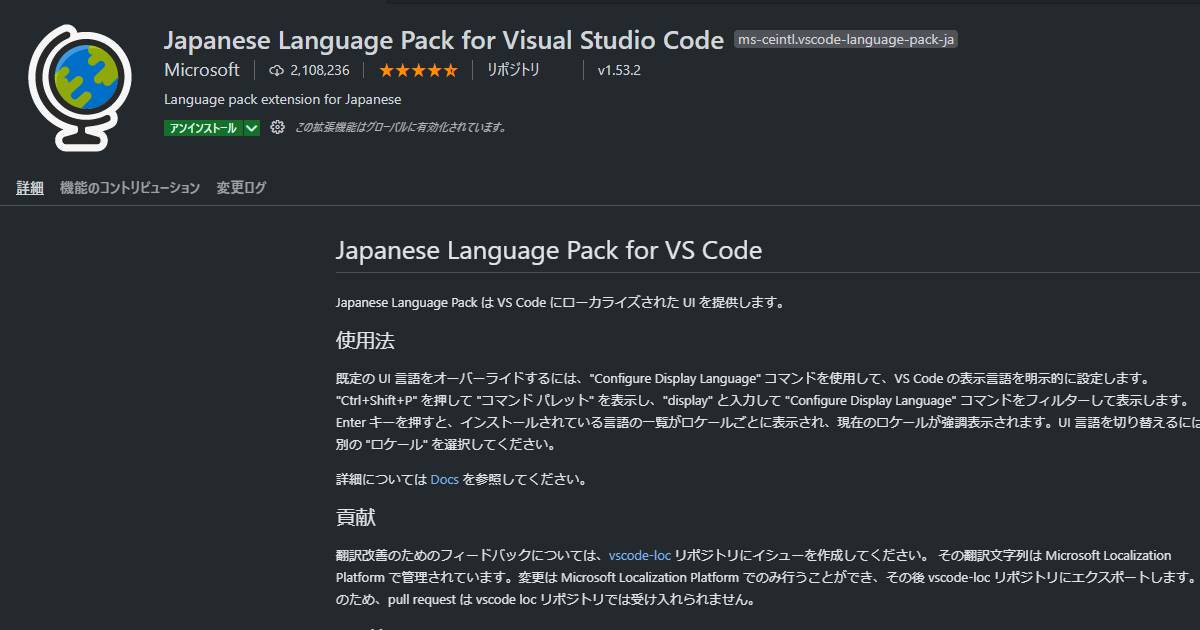
Task: Click the 使用法 heading
Action: 365,340
